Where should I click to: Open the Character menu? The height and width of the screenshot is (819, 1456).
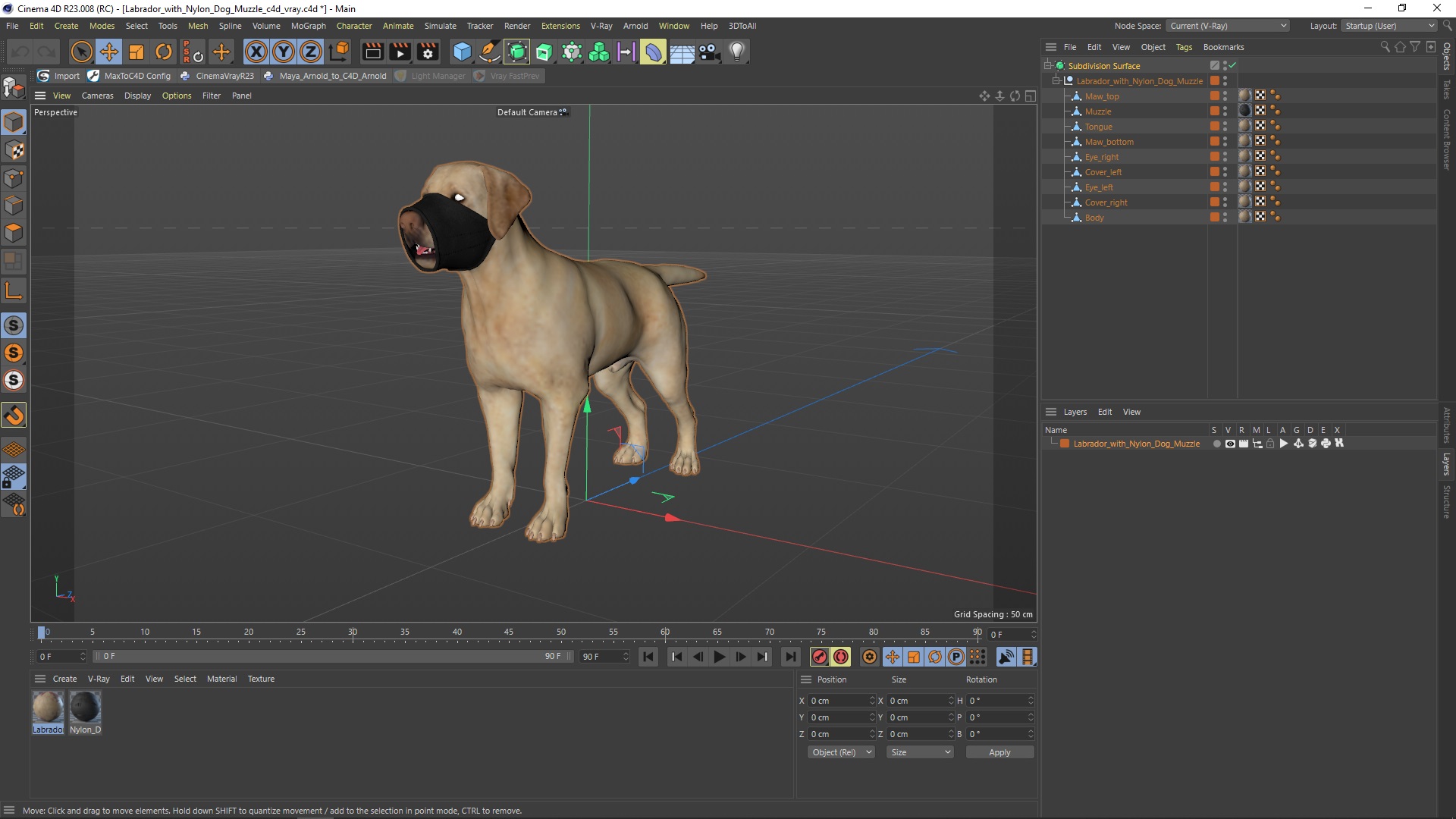[354, 26]
